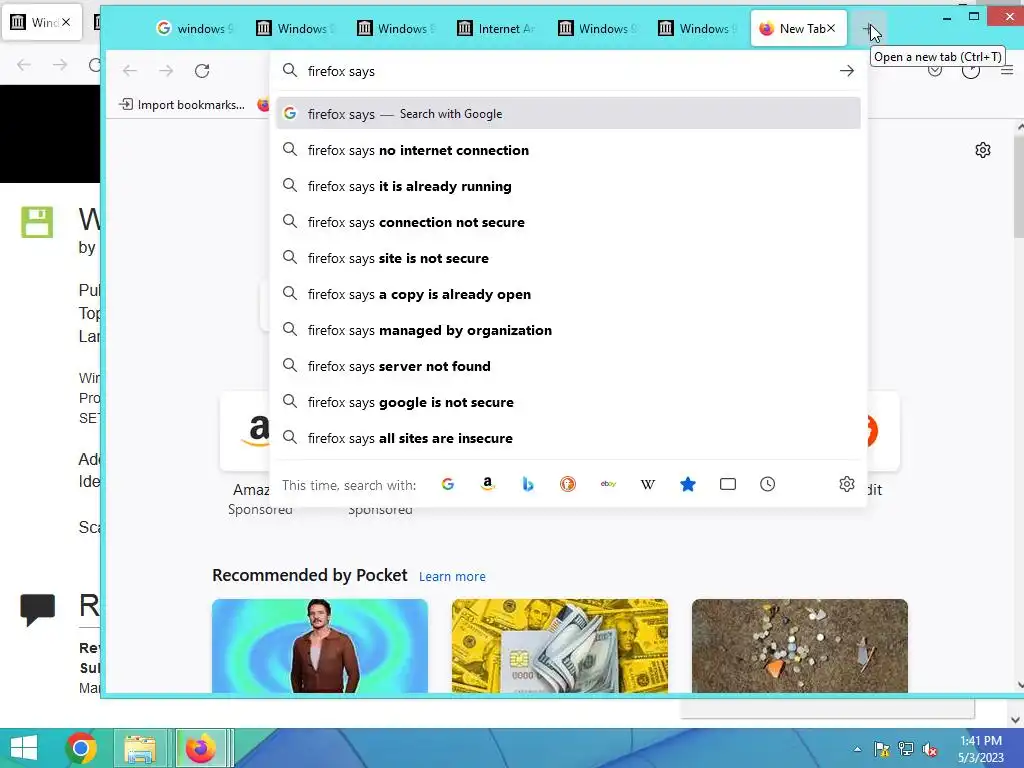Switch to the Internet Archive tab
The height and width of the screenshot is (768, 1024).
pos(496,29)
